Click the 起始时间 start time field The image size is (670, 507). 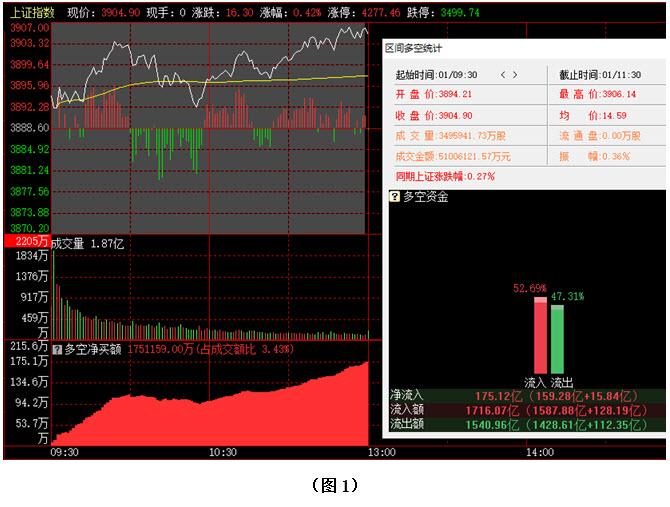point(437,75)
